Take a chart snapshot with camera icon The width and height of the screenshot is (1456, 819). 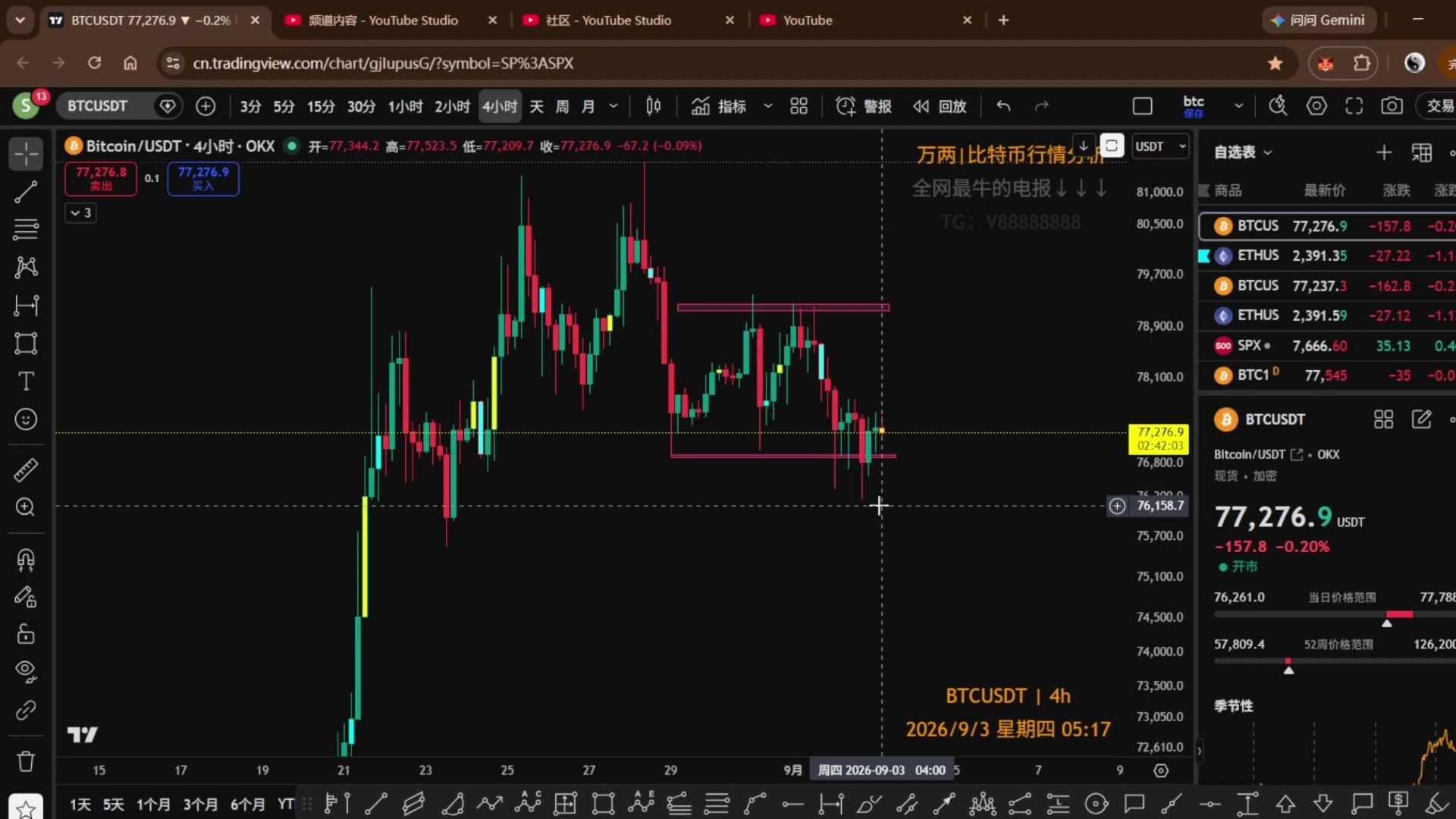click(x=1392, y=106)
